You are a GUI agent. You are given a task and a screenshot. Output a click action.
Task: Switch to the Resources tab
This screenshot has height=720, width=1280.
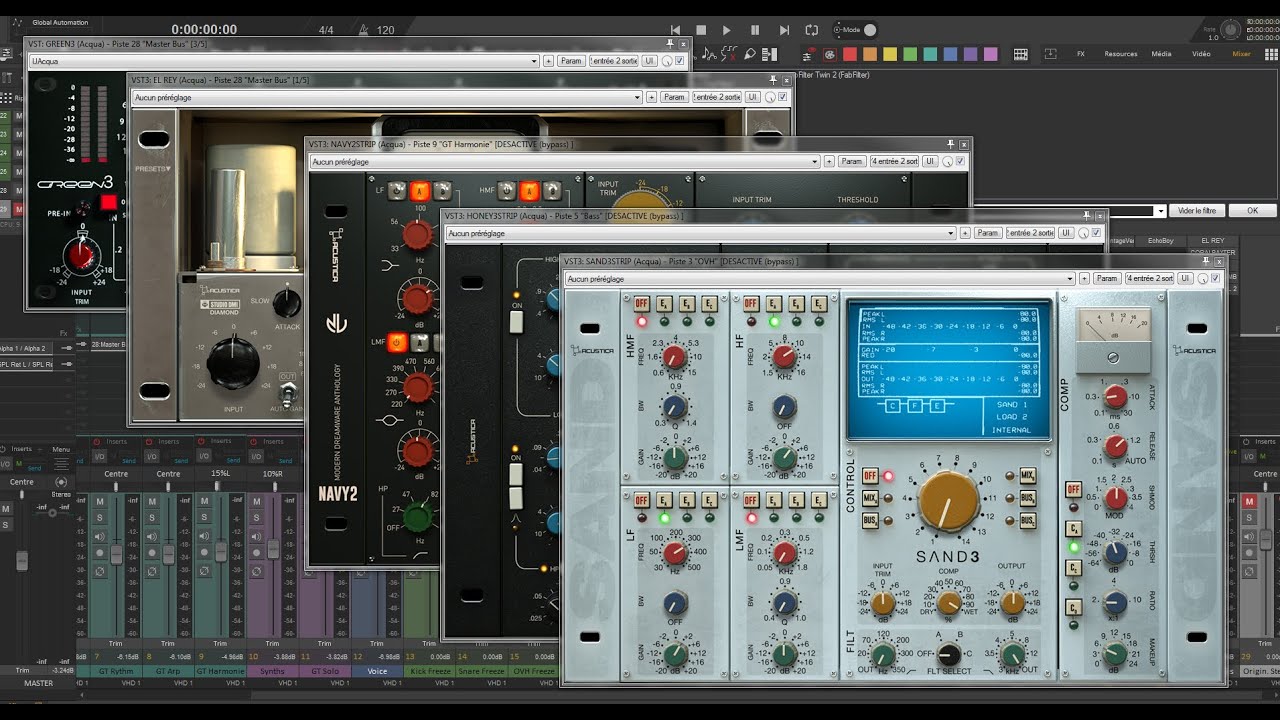(1121, 54)
